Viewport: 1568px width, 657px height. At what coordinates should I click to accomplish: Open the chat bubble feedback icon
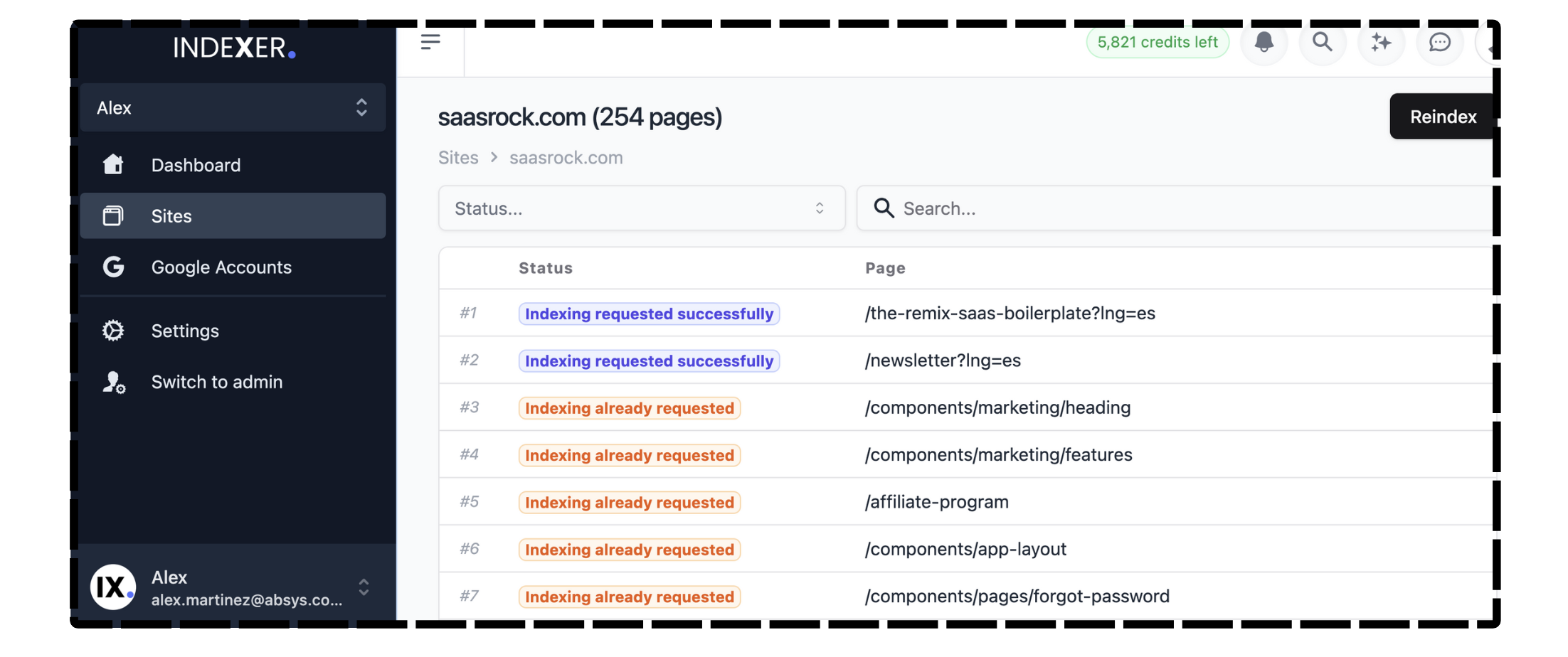[x=1440, y=42]
